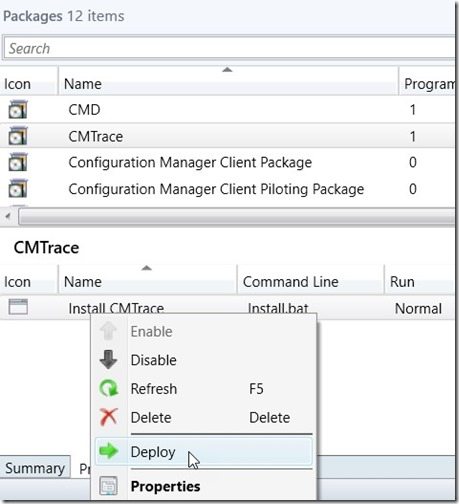This screenshot has height=504, width=459.
Task: Click the Packages 12 items heading
Action: 64,16
